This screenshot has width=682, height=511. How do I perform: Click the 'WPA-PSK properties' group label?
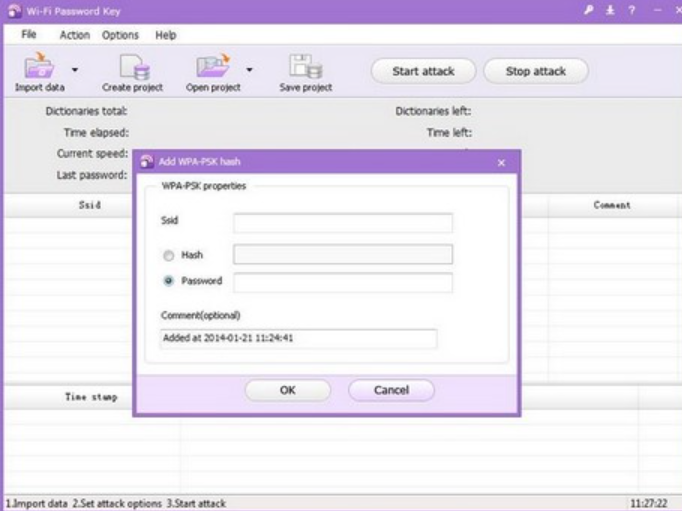(x=204, y=186)
